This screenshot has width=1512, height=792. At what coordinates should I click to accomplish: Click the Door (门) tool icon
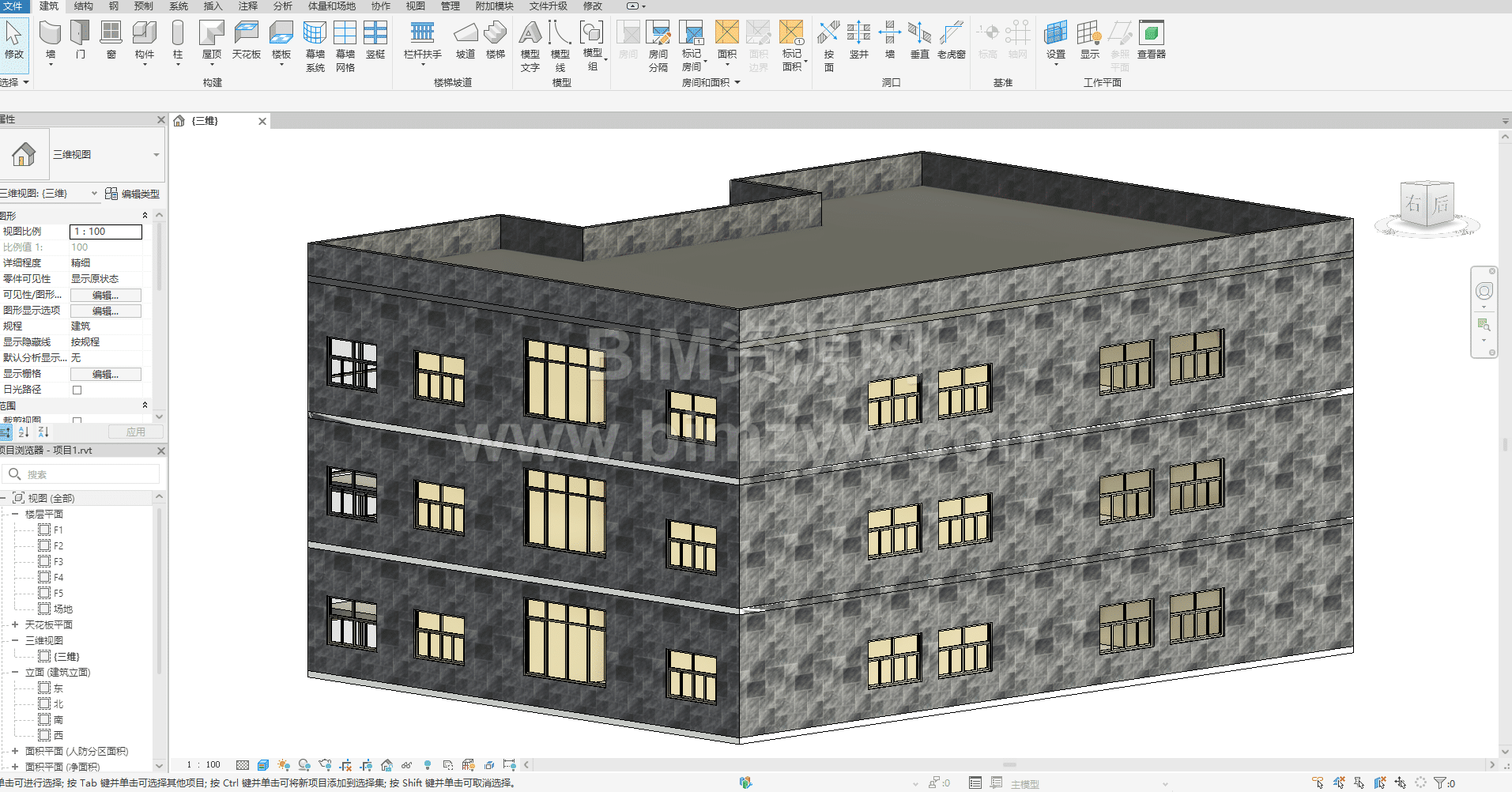[x=80, y=40]
